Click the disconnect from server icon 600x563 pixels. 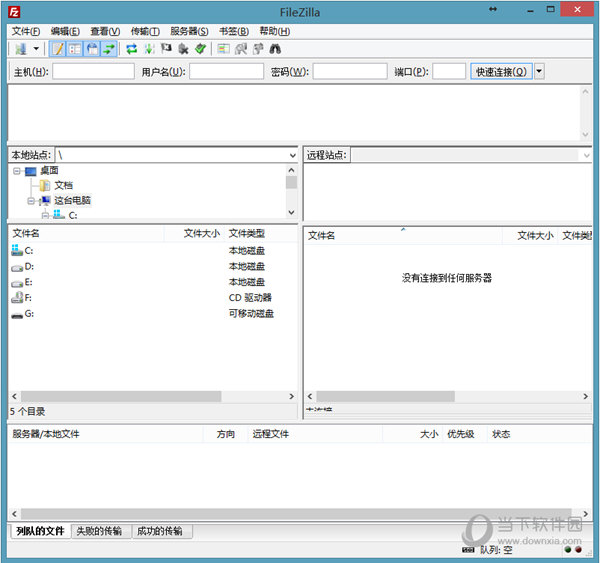tap(184, 49)
